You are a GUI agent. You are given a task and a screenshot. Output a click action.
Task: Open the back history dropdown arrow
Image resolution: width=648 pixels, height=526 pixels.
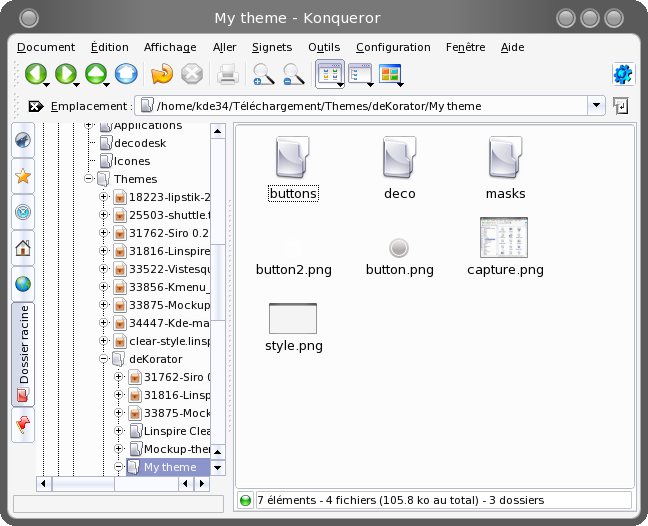coord(47,85)
